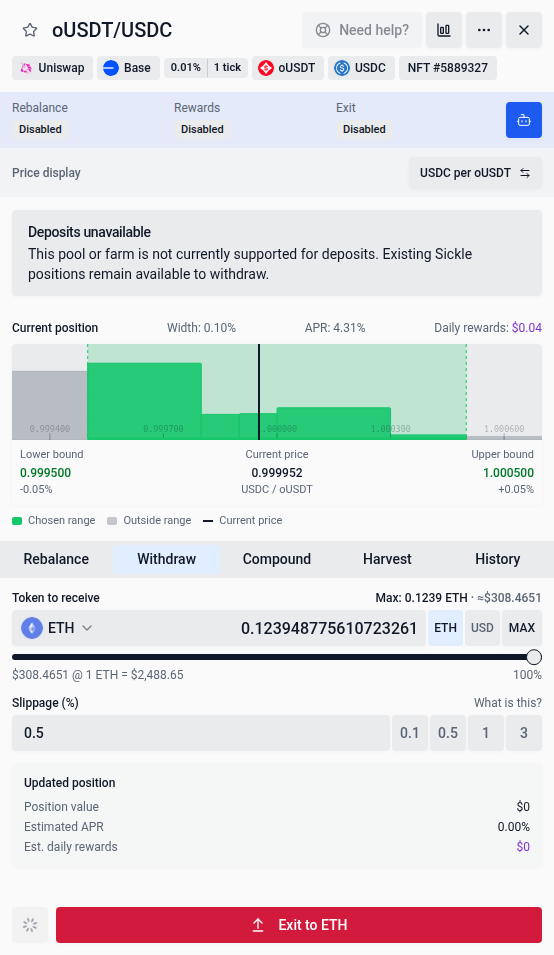Close the position panel
554x955 pixels.
[524, 30]
